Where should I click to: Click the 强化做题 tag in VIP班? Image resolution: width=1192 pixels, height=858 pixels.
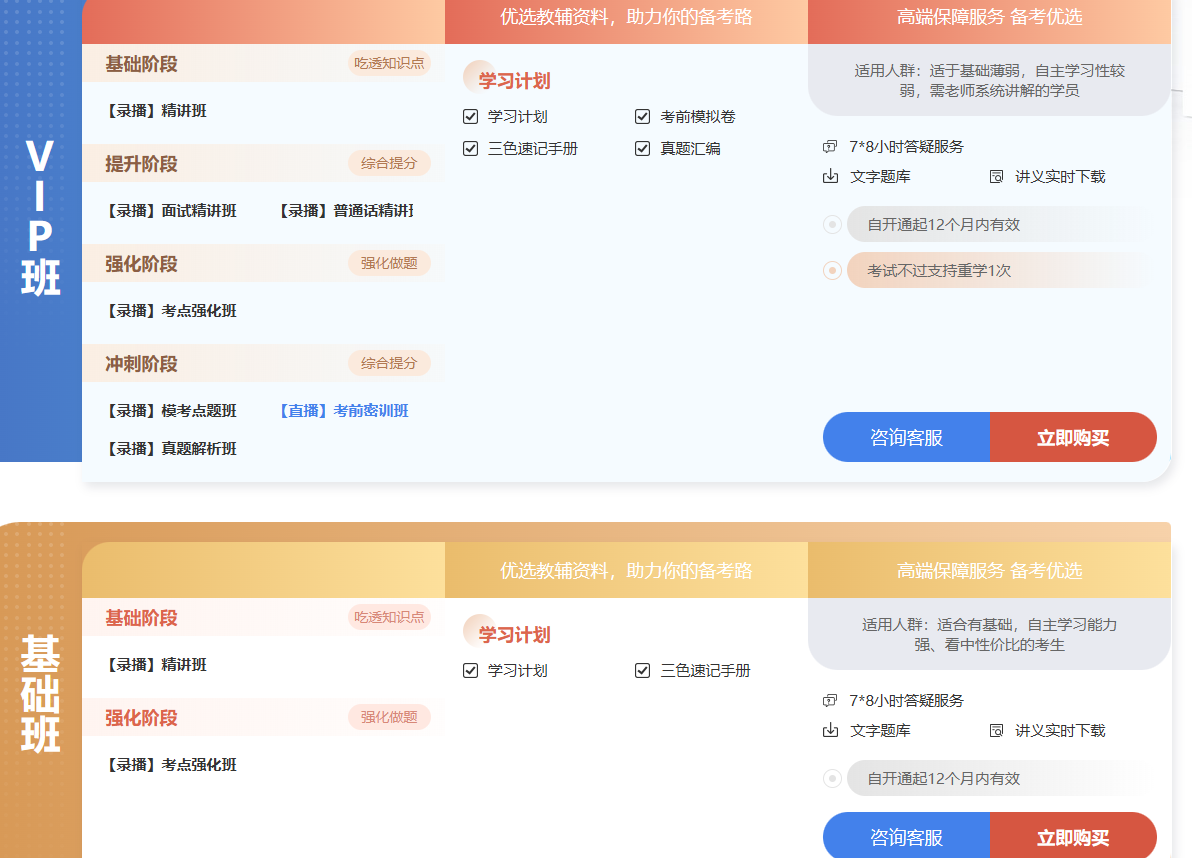389,264
